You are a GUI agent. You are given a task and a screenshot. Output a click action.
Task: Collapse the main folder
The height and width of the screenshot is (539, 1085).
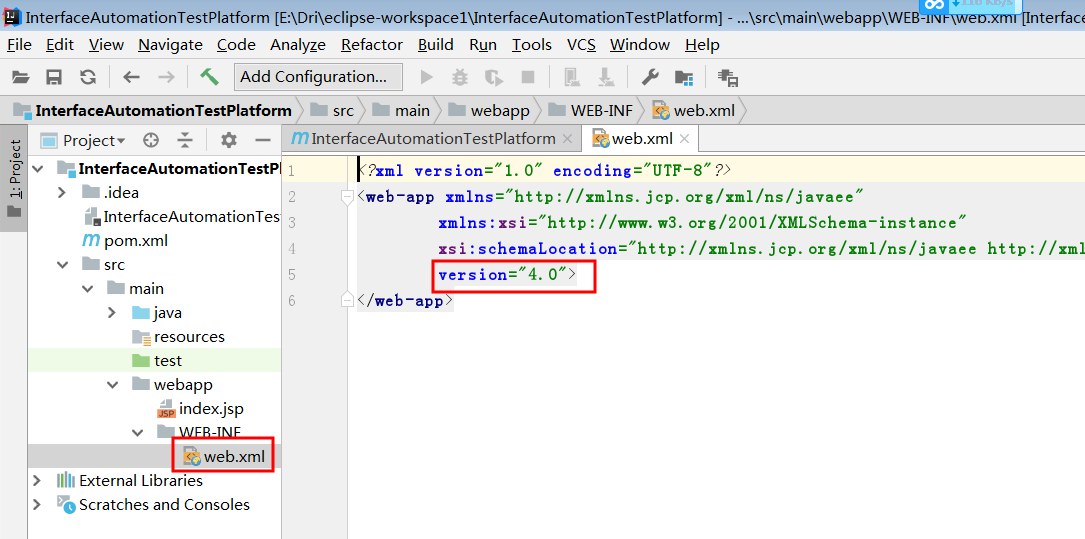[87, 289]
